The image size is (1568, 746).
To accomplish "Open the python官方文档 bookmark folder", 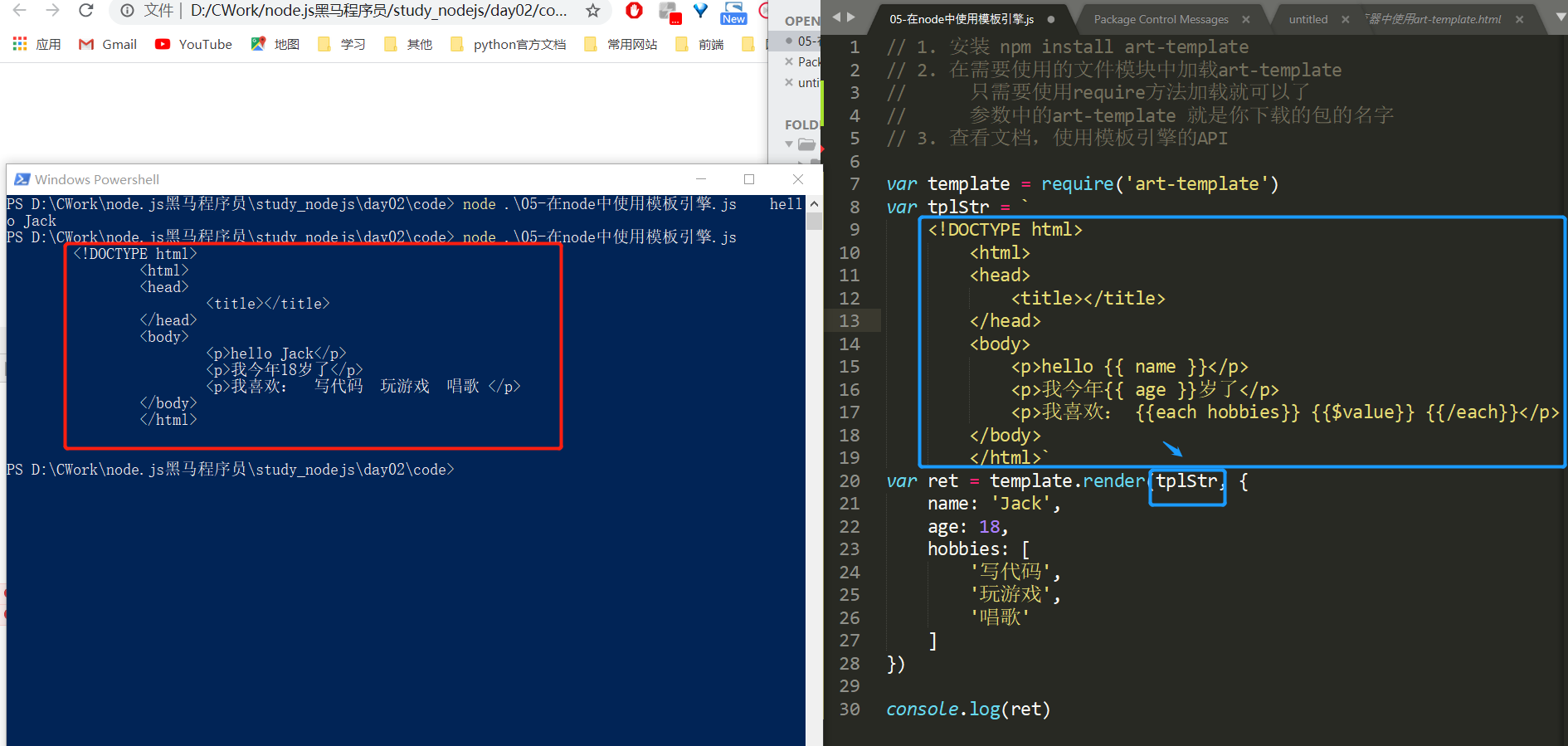I will 509,44.
